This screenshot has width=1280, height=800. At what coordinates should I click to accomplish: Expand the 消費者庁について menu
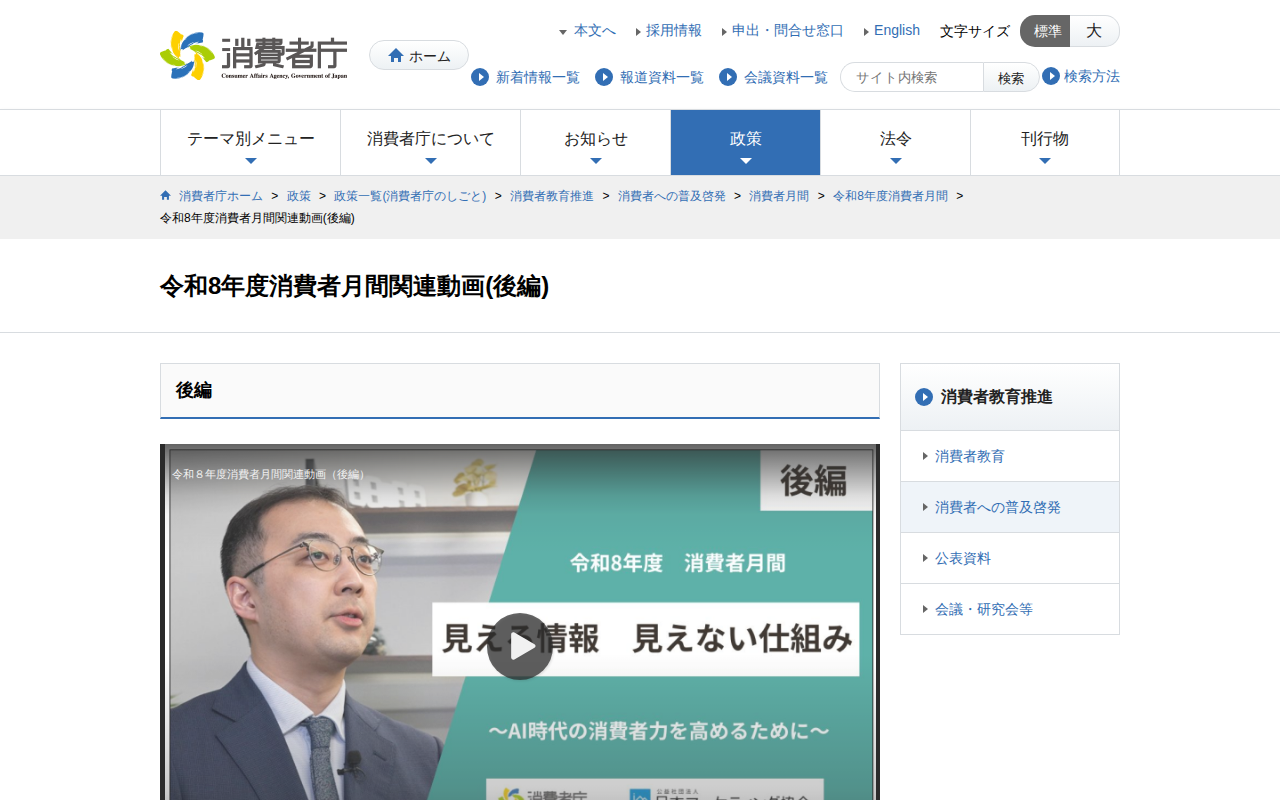(431, 143)
